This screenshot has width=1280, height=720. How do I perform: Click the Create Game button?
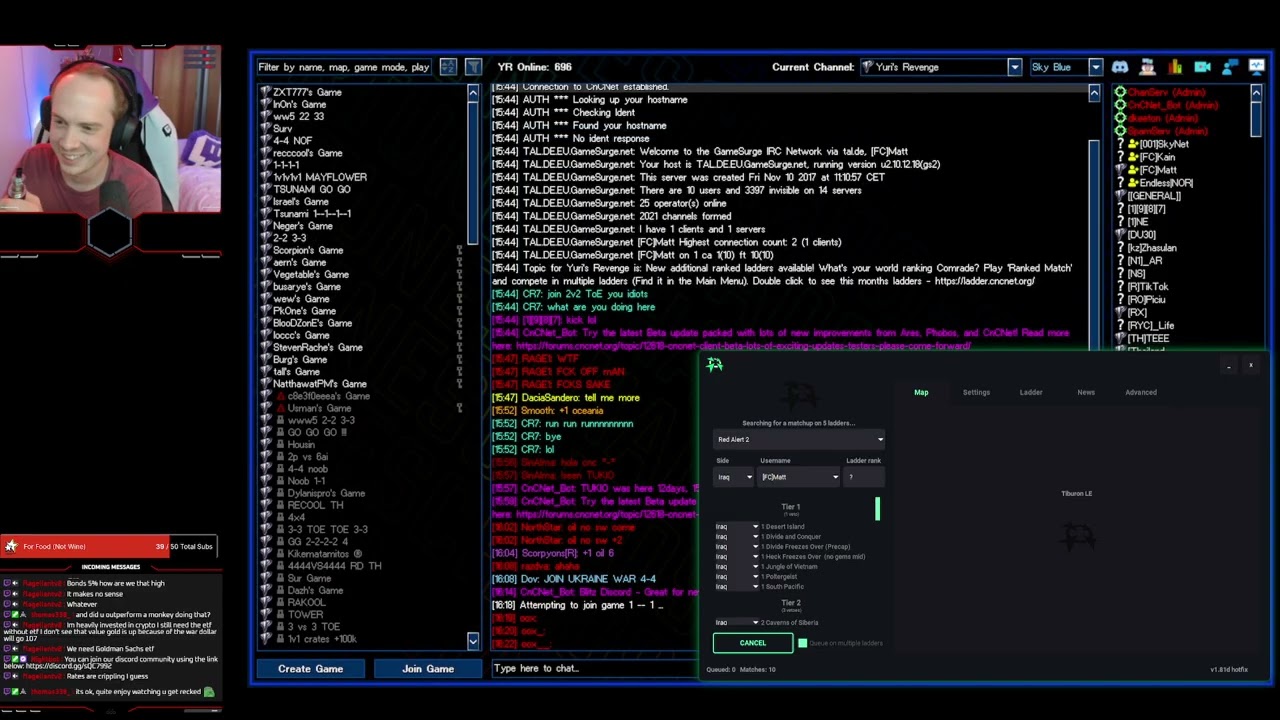pyautogui.click(x=310, y=669)
